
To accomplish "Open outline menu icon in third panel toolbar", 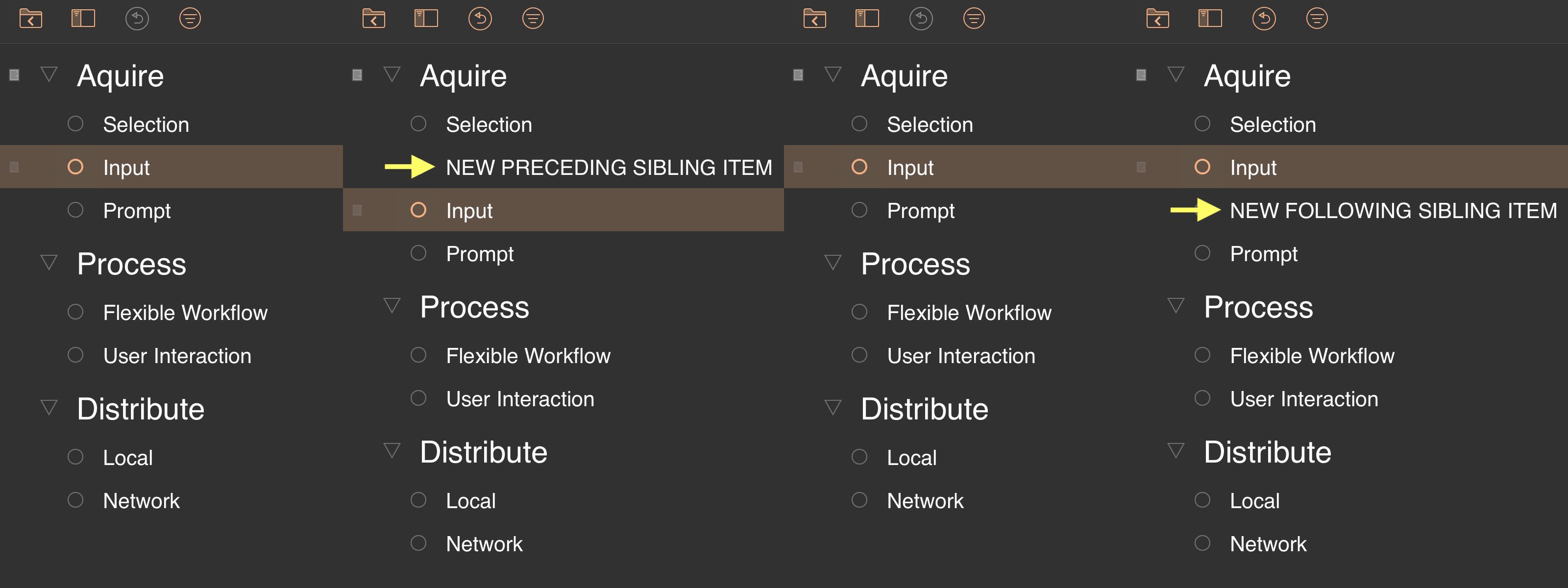I will (x=974, y=18).
